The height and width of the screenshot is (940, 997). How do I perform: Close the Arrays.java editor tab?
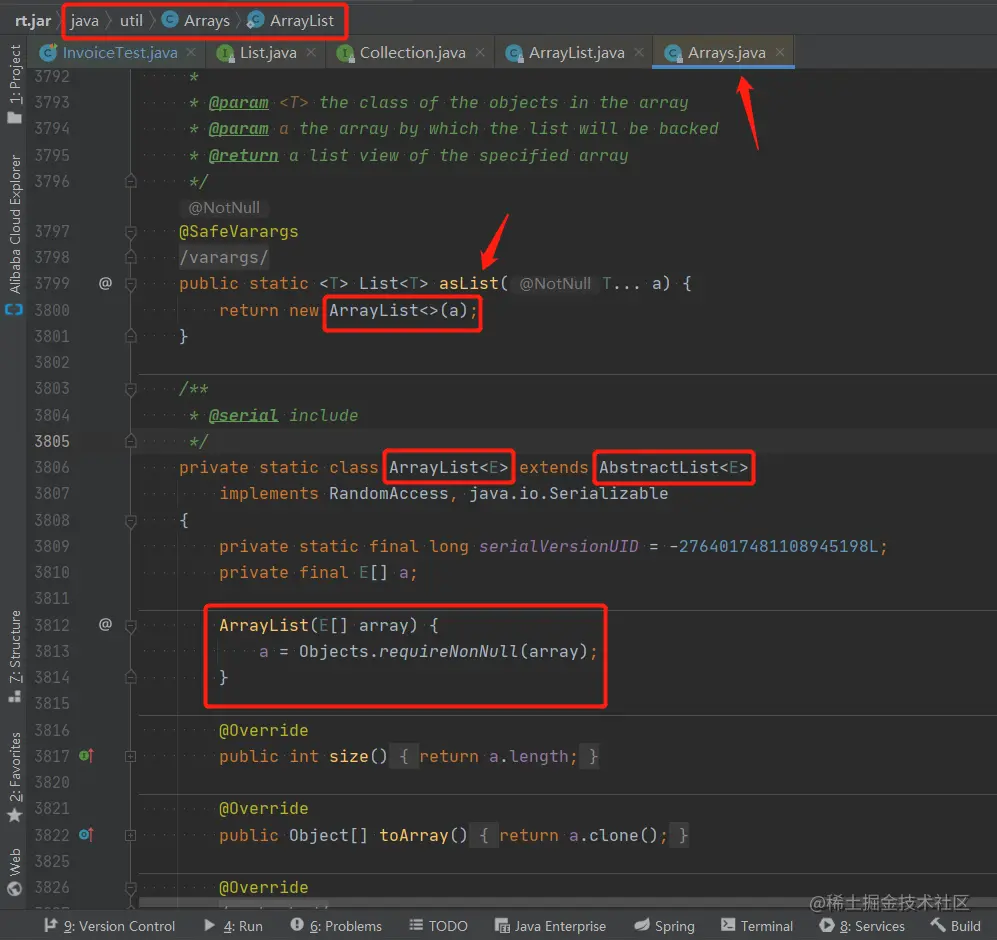tap(780, 53)
